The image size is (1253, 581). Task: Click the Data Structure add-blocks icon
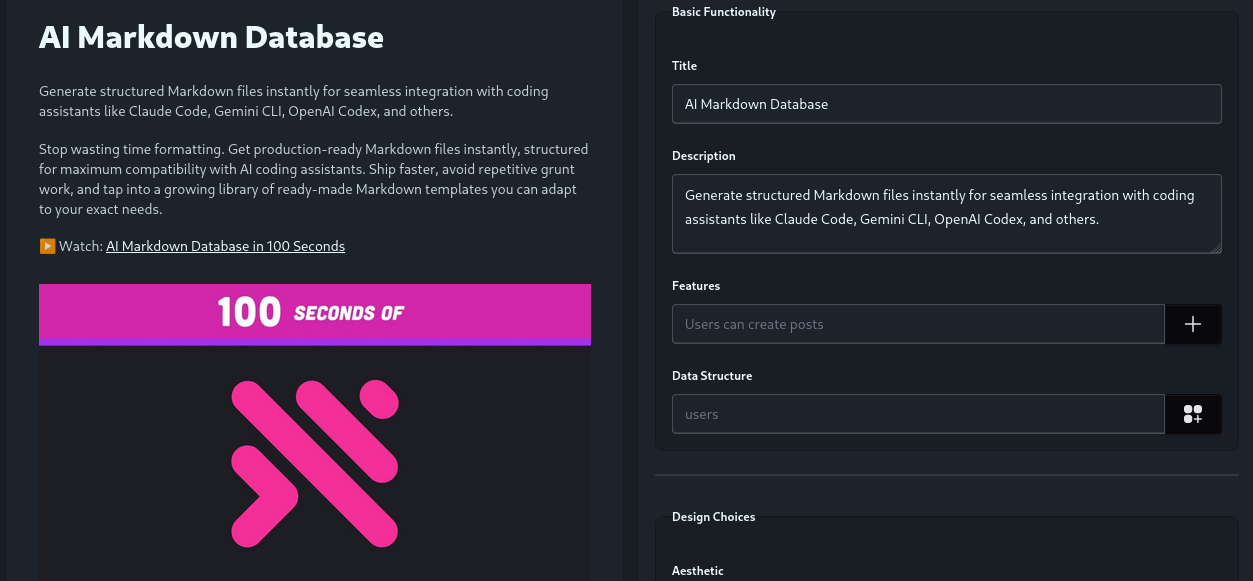pos(1193,414)
